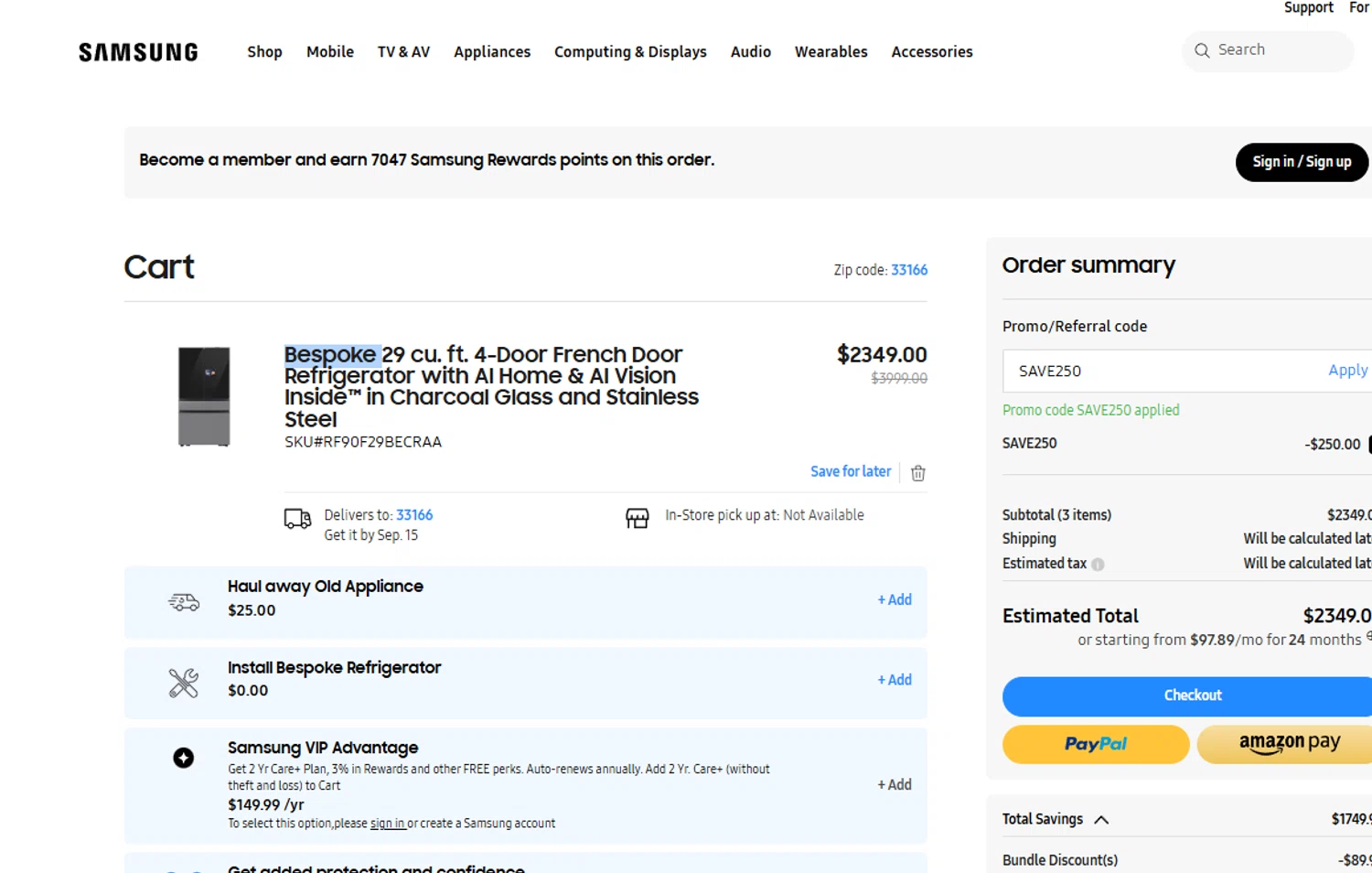Click 'Subtotal (3 items)' label

[x=1056, y=515]
